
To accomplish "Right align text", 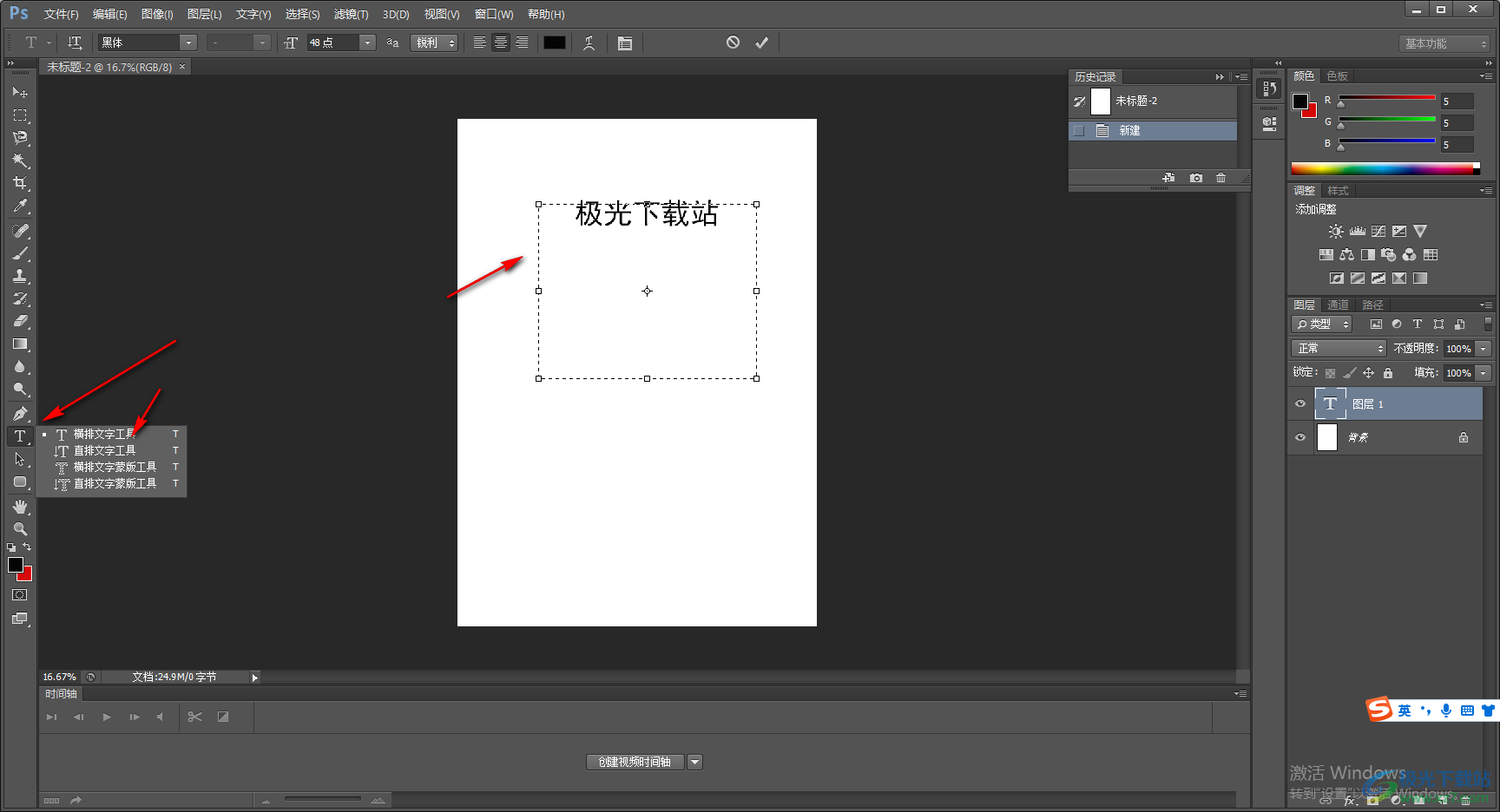I will tap(522, 43).
